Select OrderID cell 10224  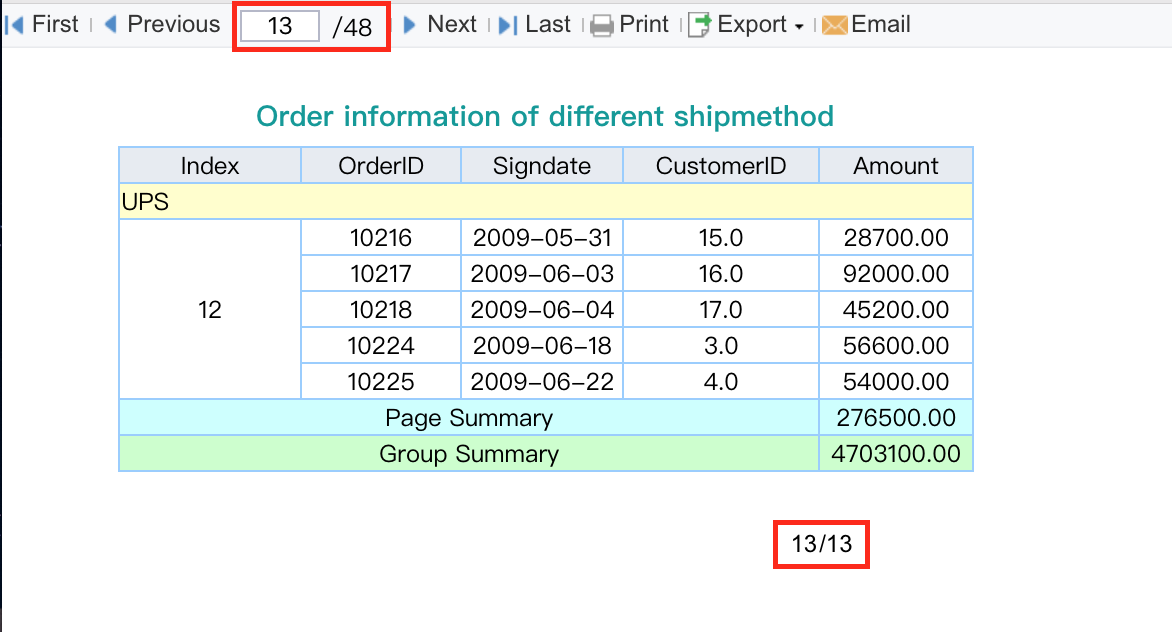(x=381, y=345)
